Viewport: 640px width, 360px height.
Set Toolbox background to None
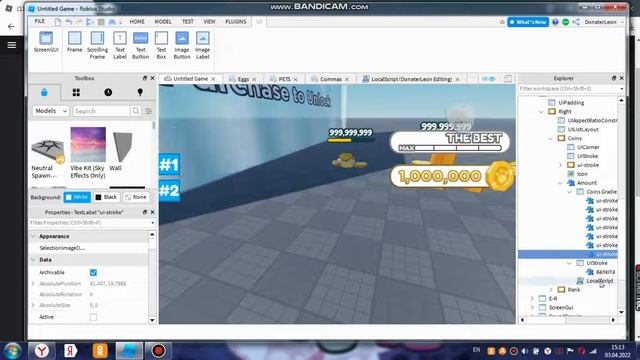tap(136, 197)
